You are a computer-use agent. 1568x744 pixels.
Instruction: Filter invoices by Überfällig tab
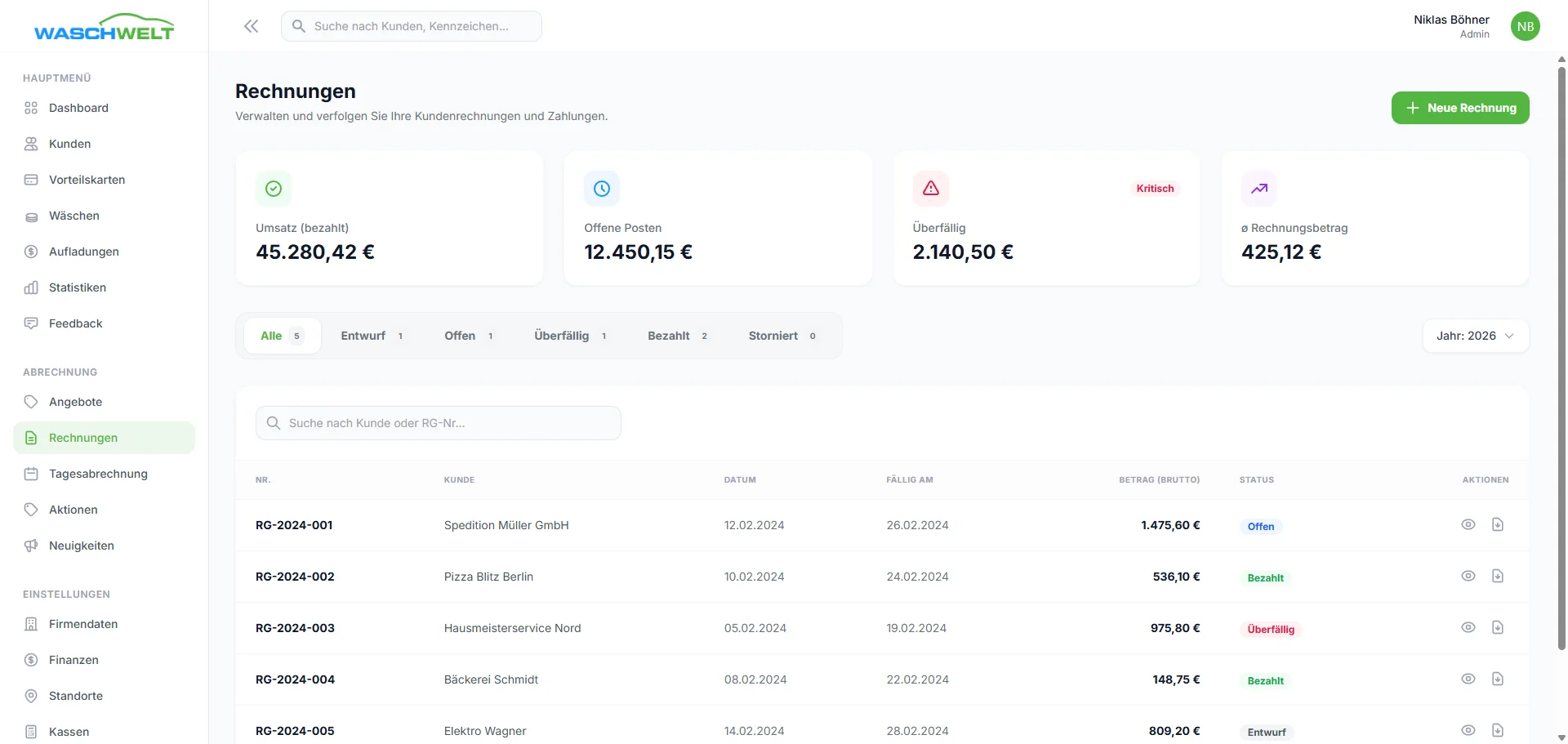pyautogui.click(x=570, y=336)
